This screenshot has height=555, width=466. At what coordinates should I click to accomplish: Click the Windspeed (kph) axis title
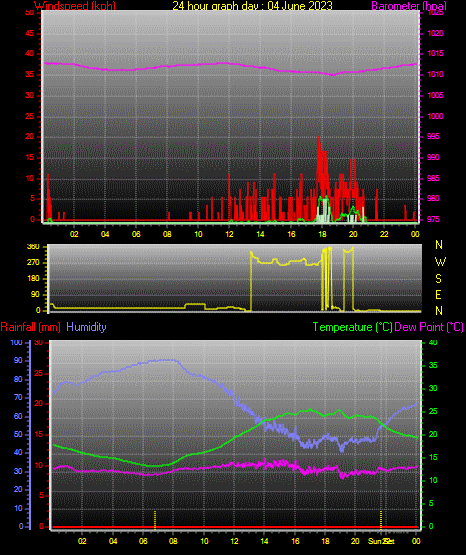pyautogui.click(x=75, y=6)
